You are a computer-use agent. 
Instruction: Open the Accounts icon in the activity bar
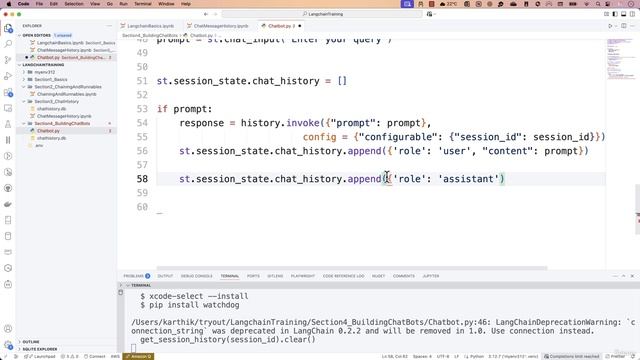click(x=8, y=329)
